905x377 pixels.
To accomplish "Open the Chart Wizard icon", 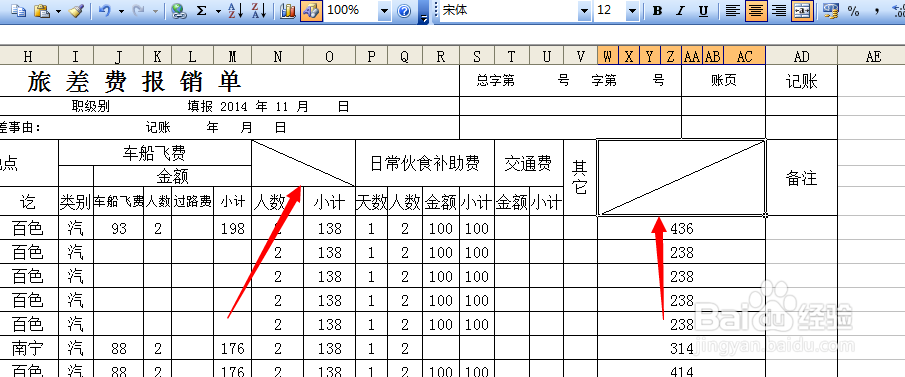I will (287, 10).
